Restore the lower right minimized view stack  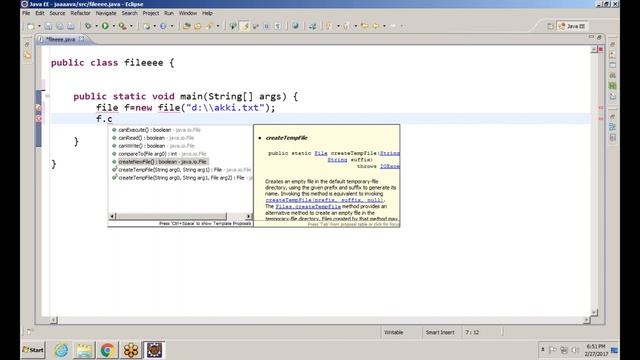pyautogui.click(x=612, y=116)
